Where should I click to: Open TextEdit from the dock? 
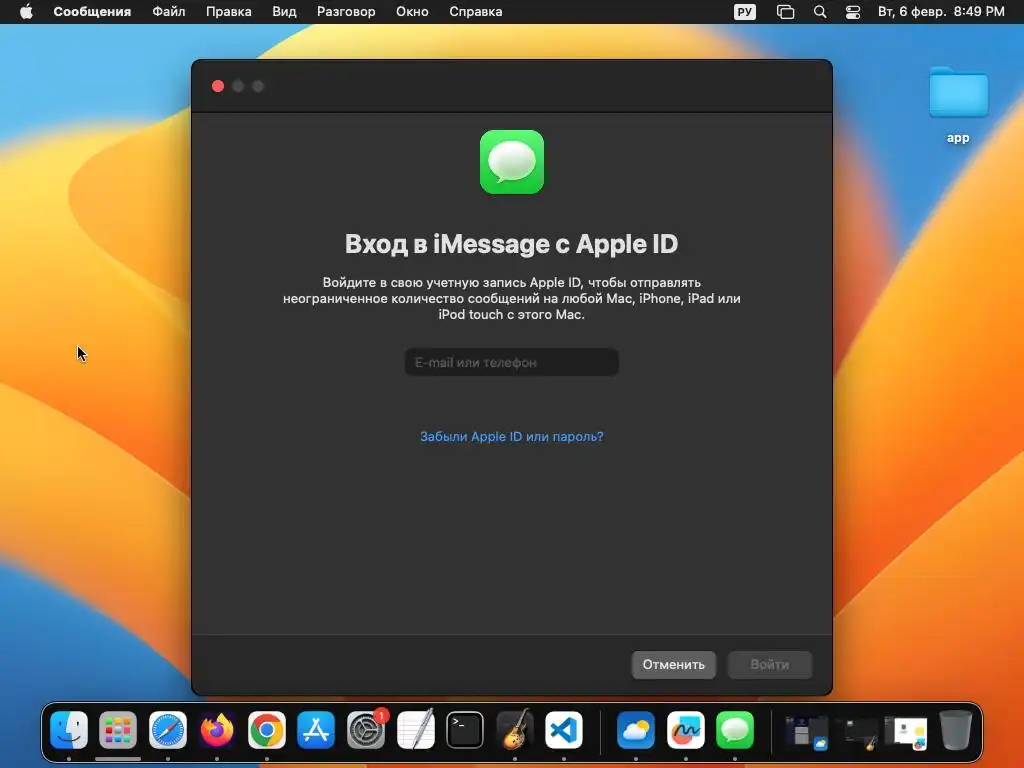[415, 729]
